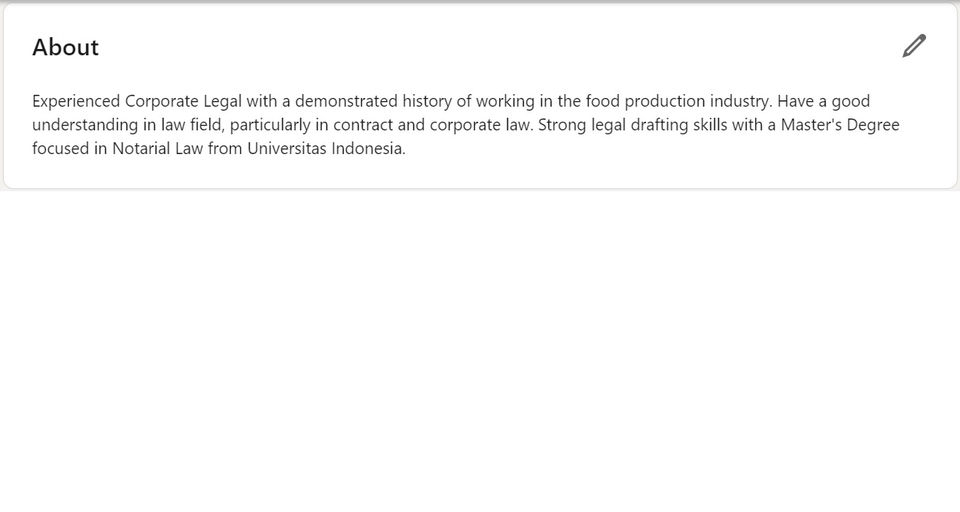
Task: Click "demonstrated history" in the first line
Action: (x=373, y=101)
